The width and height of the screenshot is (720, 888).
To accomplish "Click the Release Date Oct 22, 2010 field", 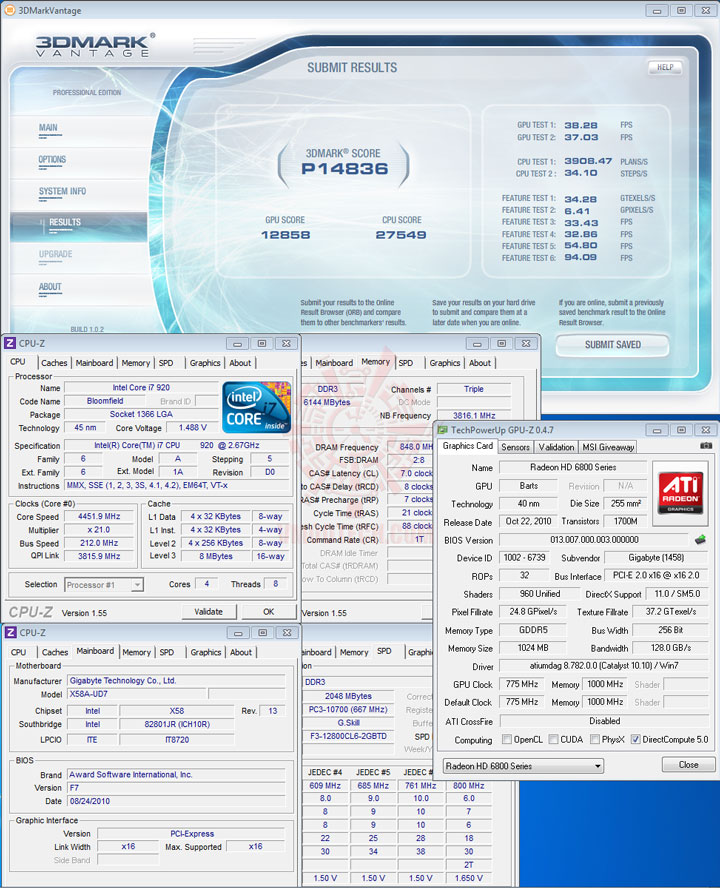I will click(x=528, y=521).
